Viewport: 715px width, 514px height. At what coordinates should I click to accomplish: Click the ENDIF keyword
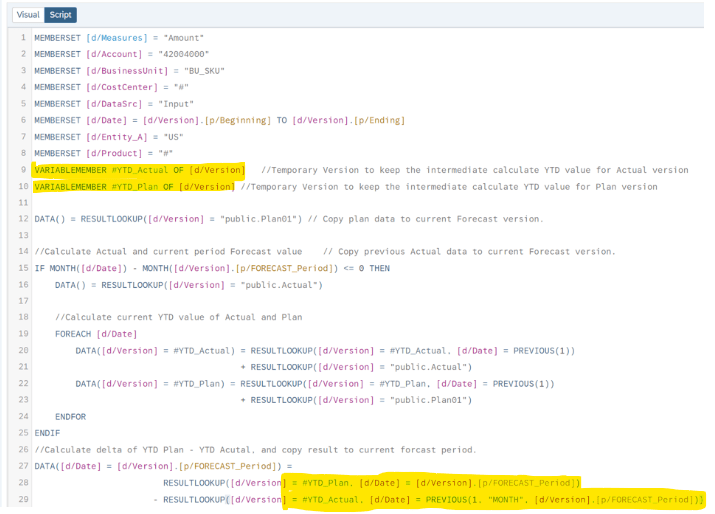coord(47,433)
